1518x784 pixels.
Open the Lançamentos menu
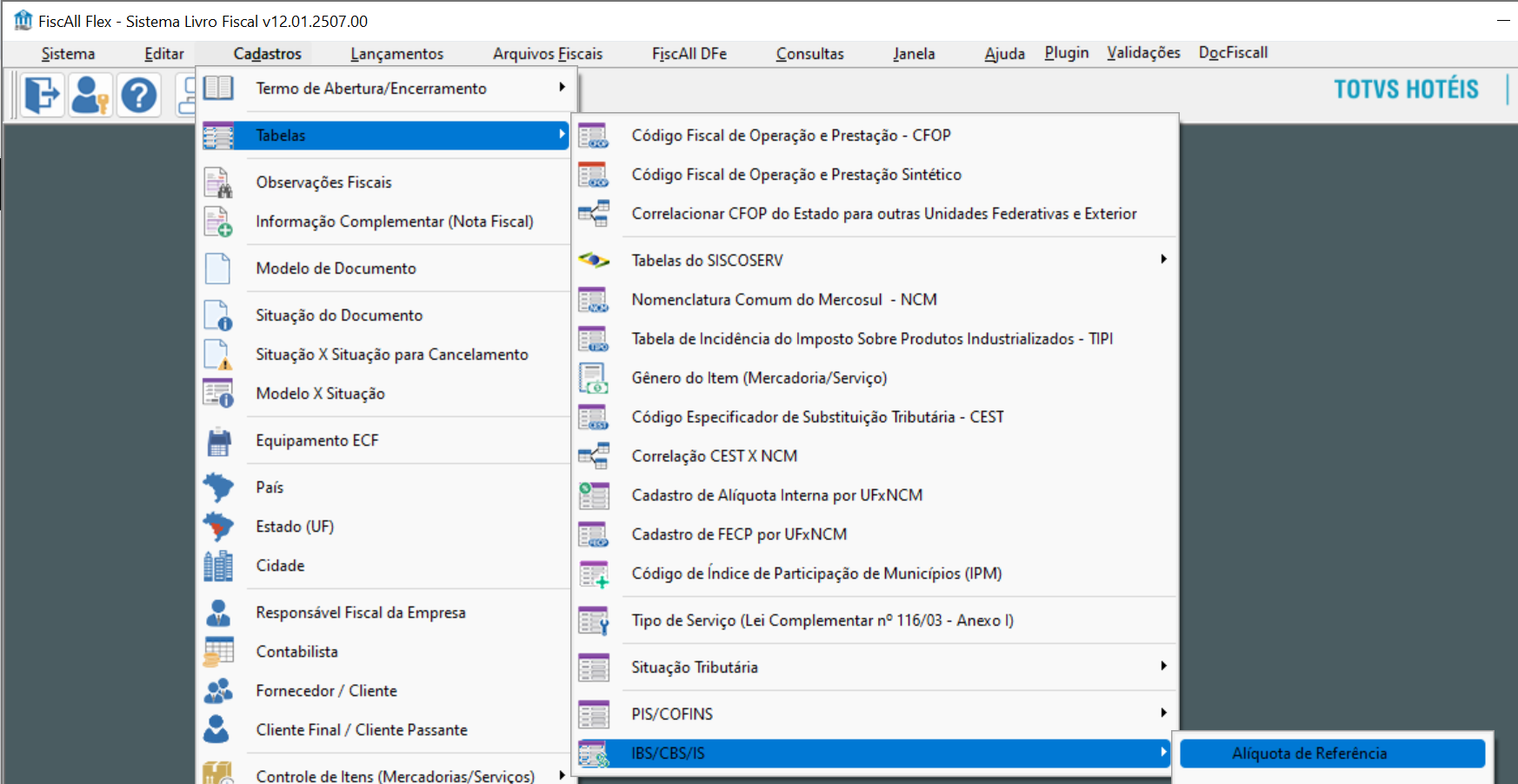pos(396,54)
